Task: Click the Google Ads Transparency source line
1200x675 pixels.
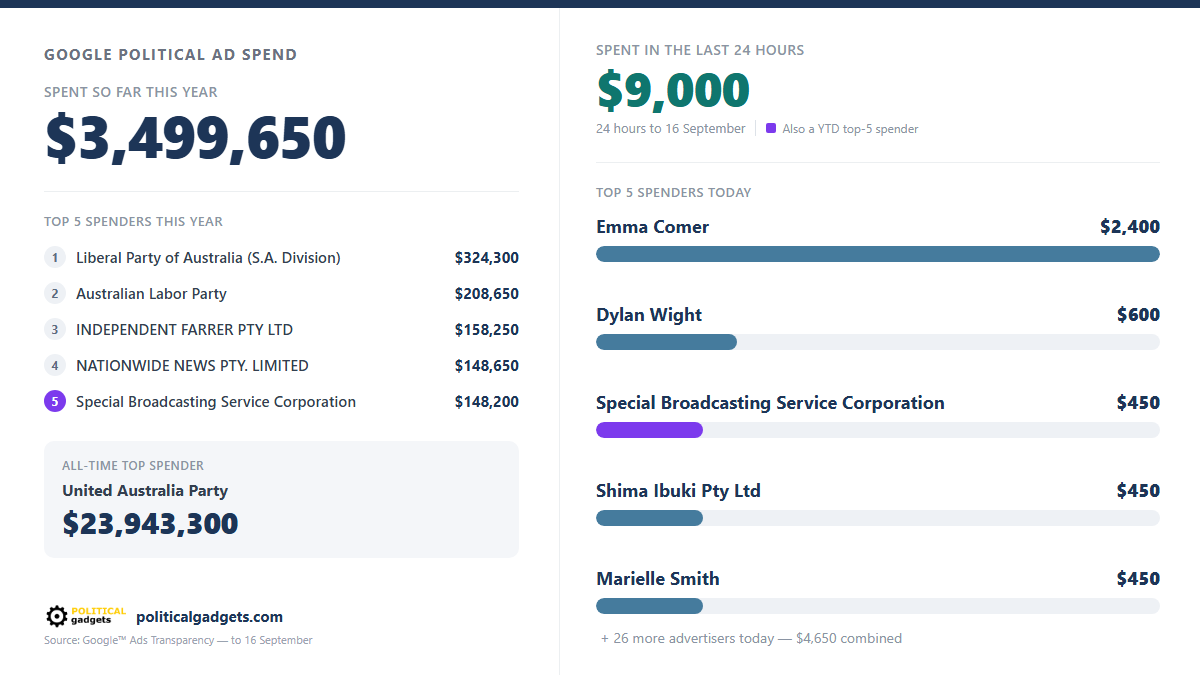Action: tap(178, 640)
